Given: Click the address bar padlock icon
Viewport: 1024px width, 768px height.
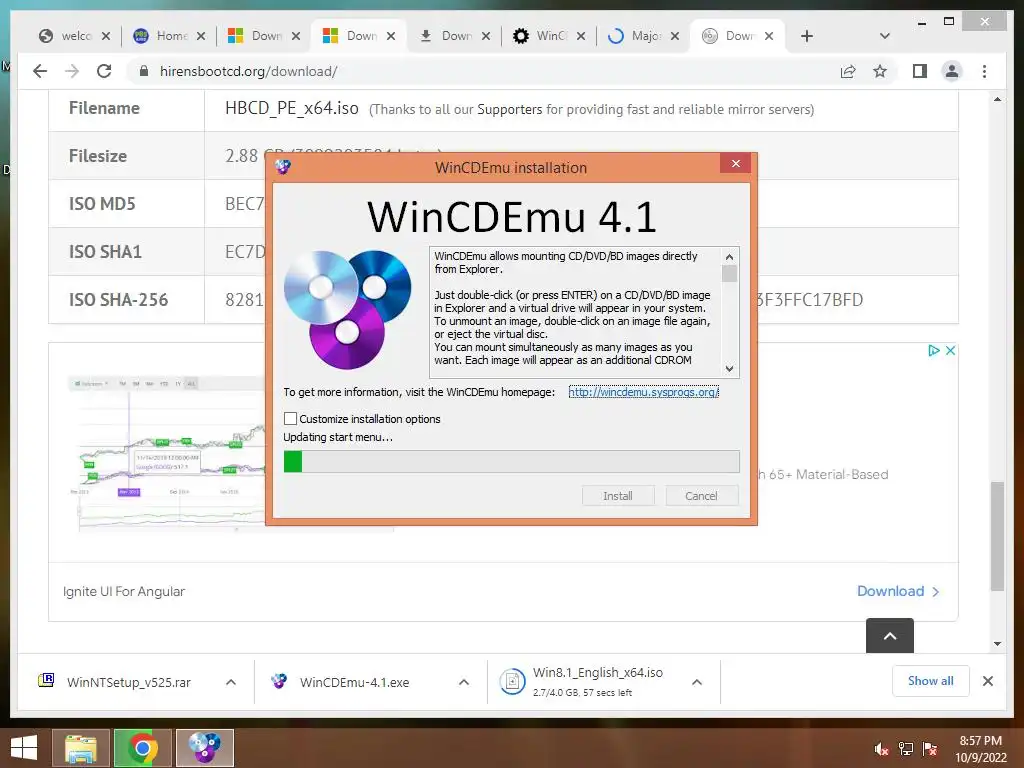Looking at the screenshot, I should pyautogui.click(x=144, y=71).
